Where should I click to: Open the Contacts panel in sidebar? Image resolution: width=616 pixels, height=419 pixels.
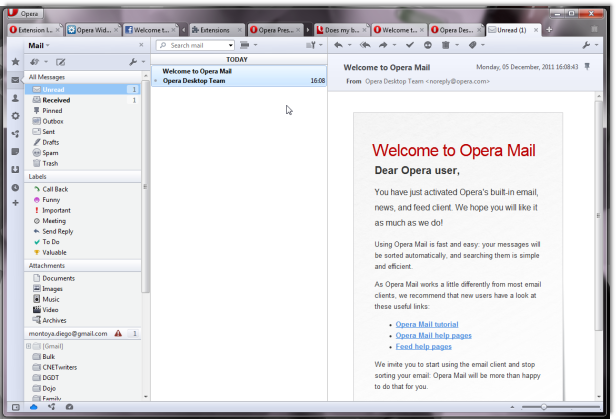(x=15, y=98)
